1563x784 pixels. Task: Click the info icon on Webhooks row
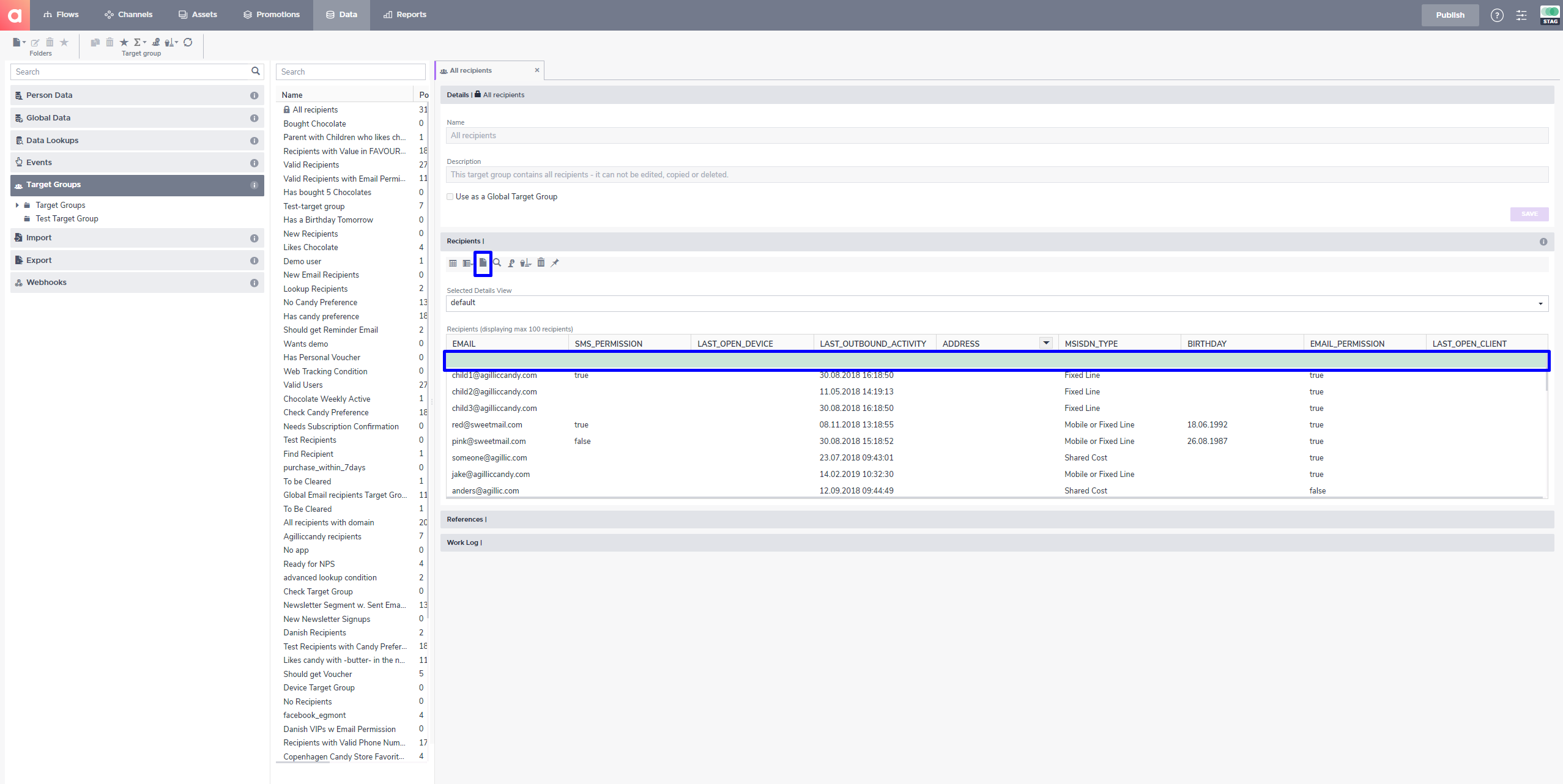pyautogui.click(x=254, y=283)
